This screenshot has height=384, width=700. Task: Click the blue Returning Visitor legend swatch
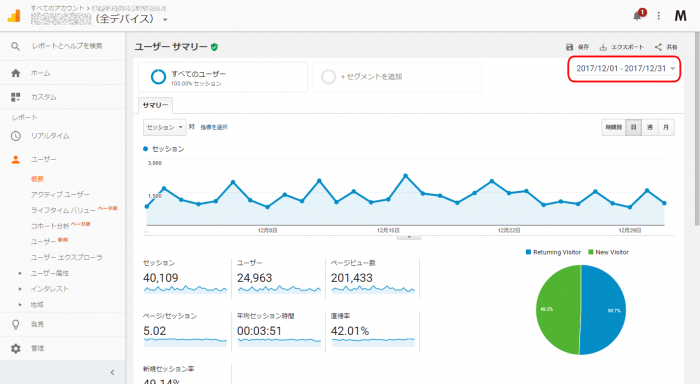click(x=529, y=252)
